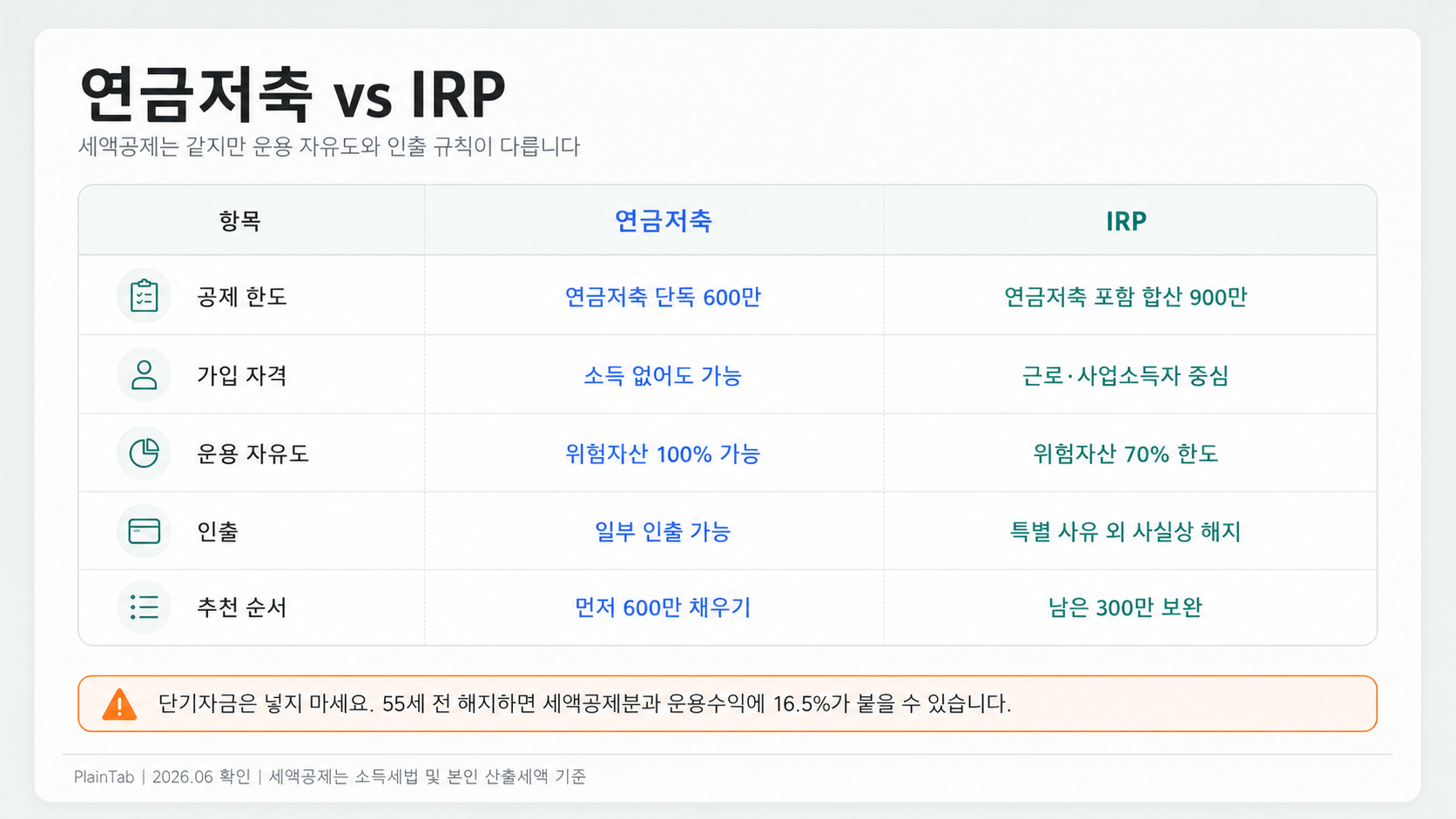
Task: Click the 연금저축 column header
Action: pos(664,221)
